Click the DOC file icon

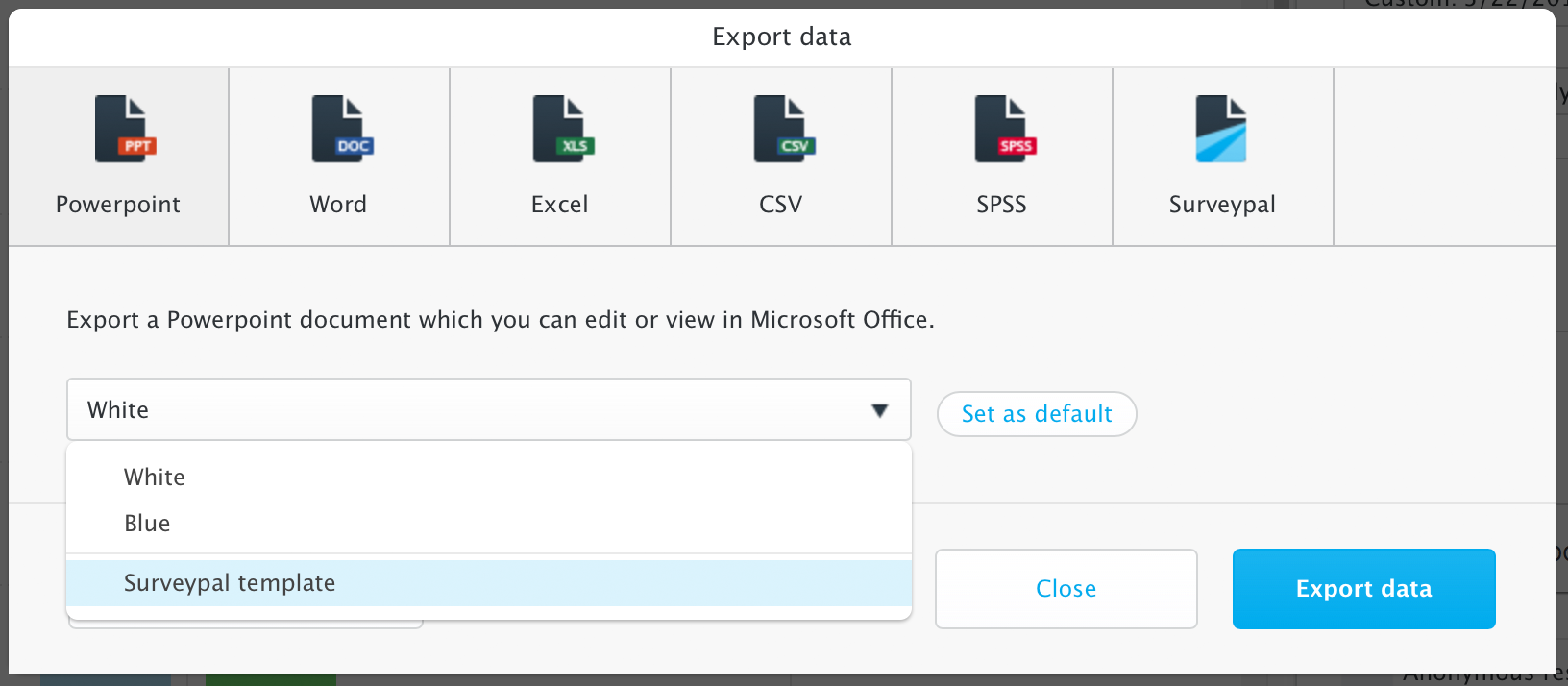point(343,129)
